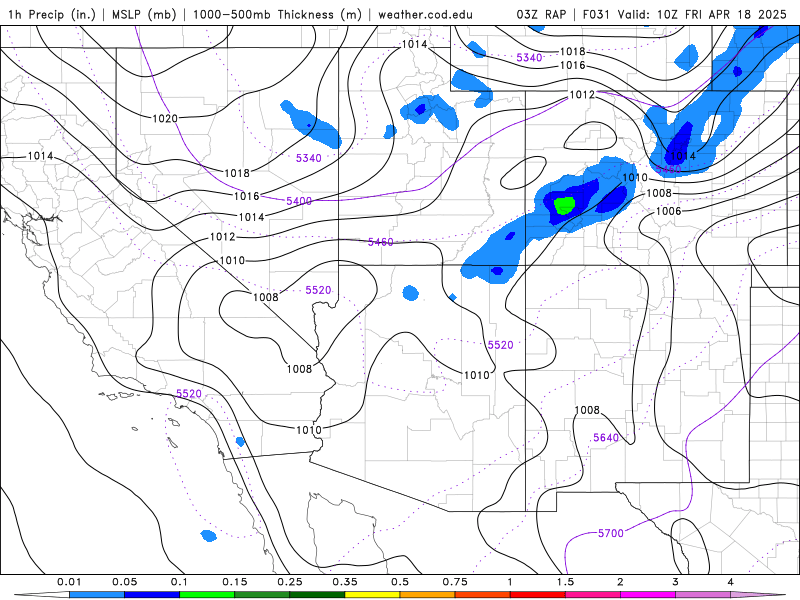Click the 0.35 legend value
The width and height of the screenshot is (800, 600).
(x=345, y=582)
